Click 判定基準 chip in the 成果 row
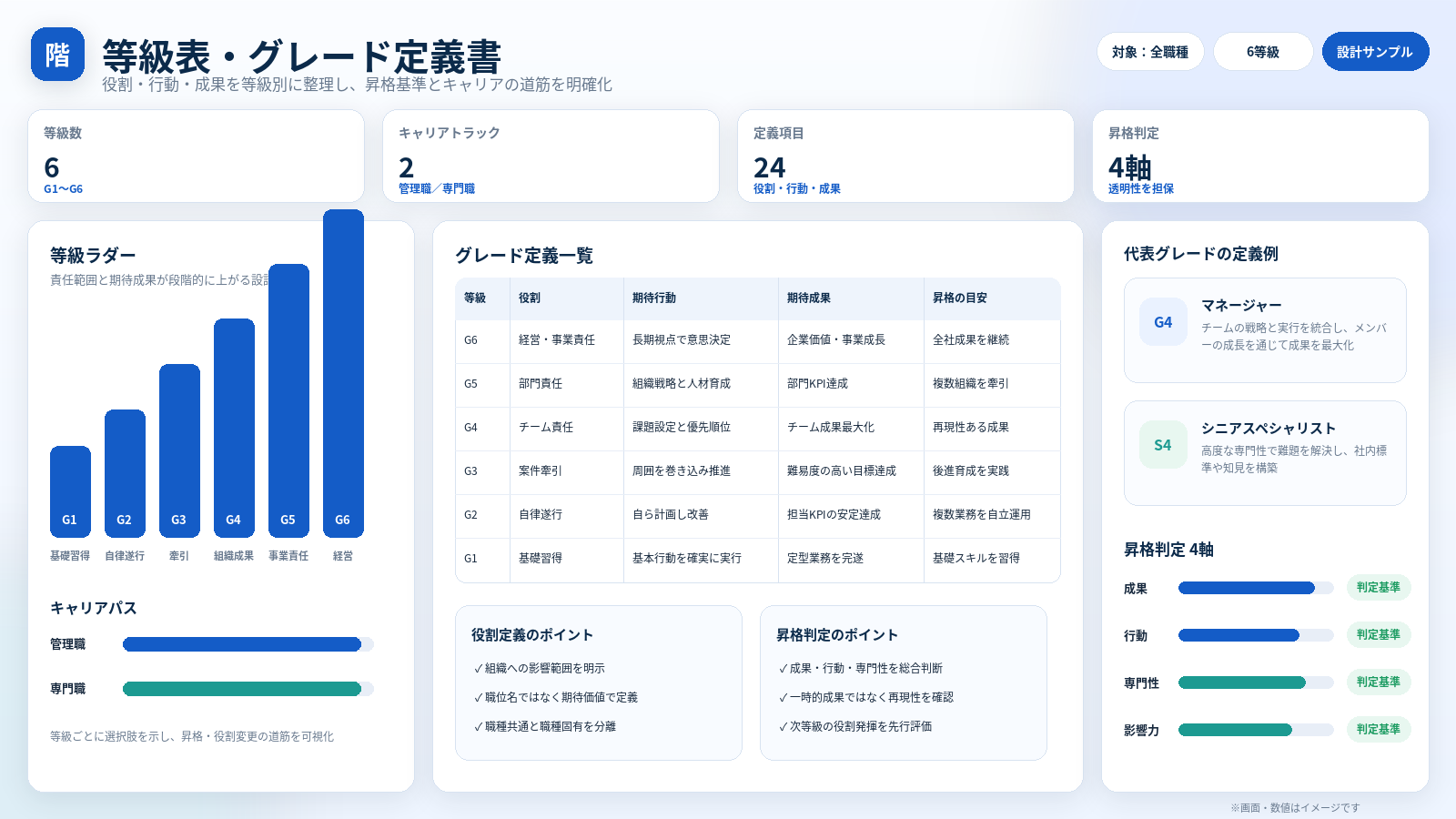 [1379, 588]
